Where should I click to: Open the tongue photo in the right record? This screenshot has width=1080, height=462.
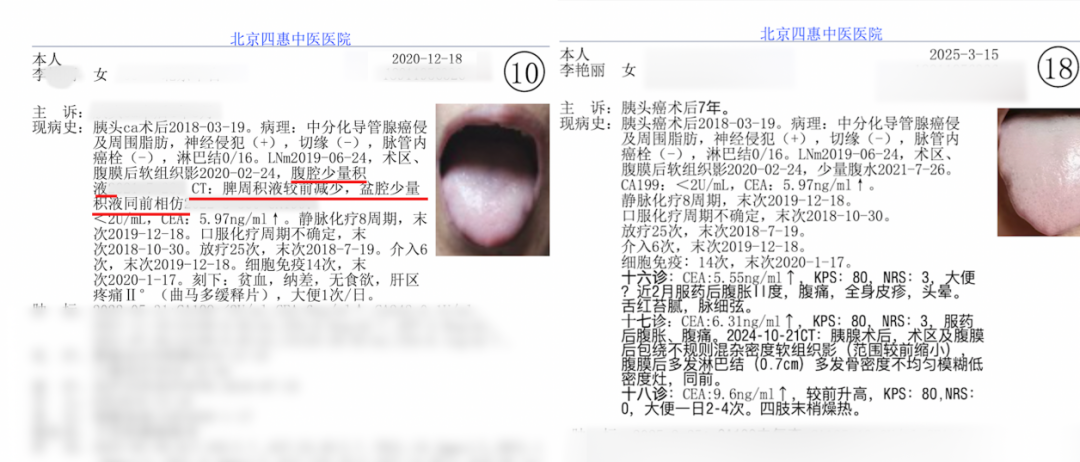point(1038,172)
